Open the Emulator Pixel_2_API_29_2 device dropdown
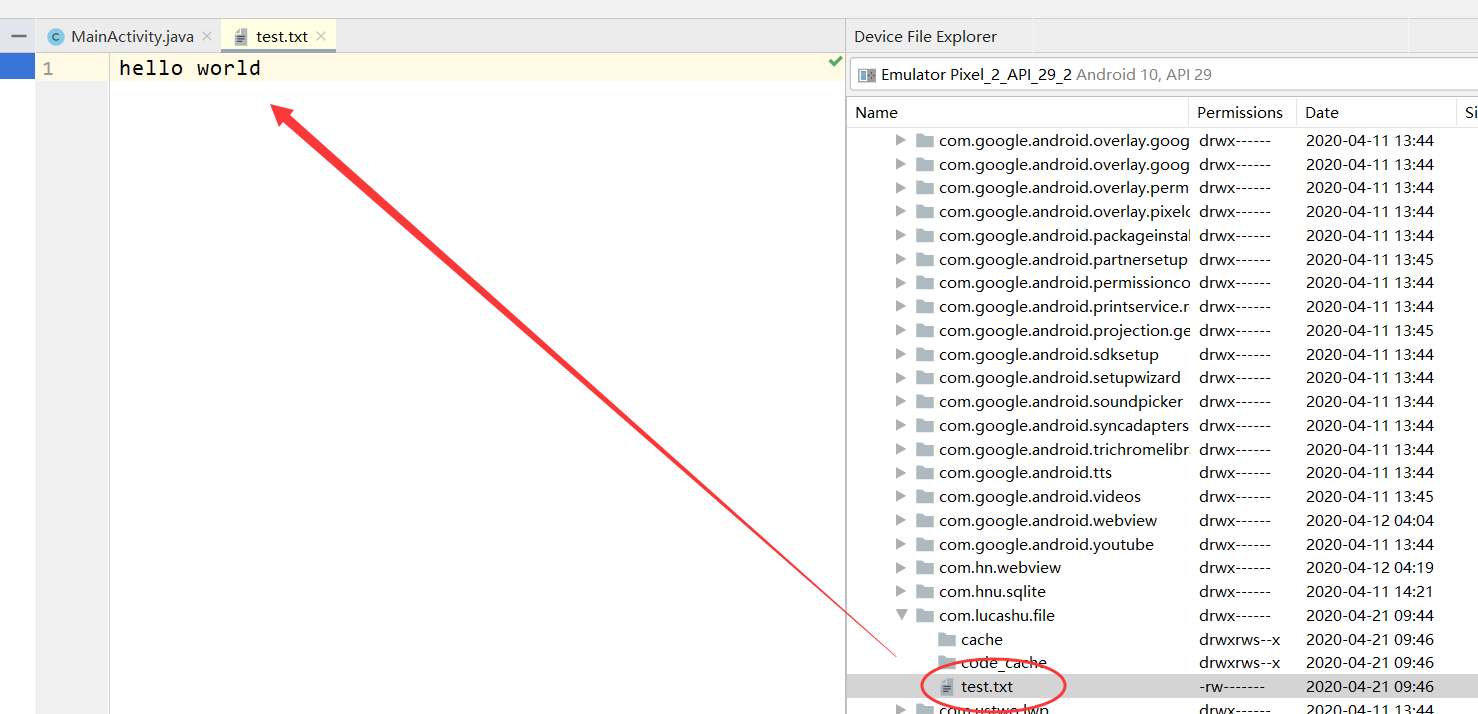The width and height of the screenshot is (1478, 714). click(1163, 75)
